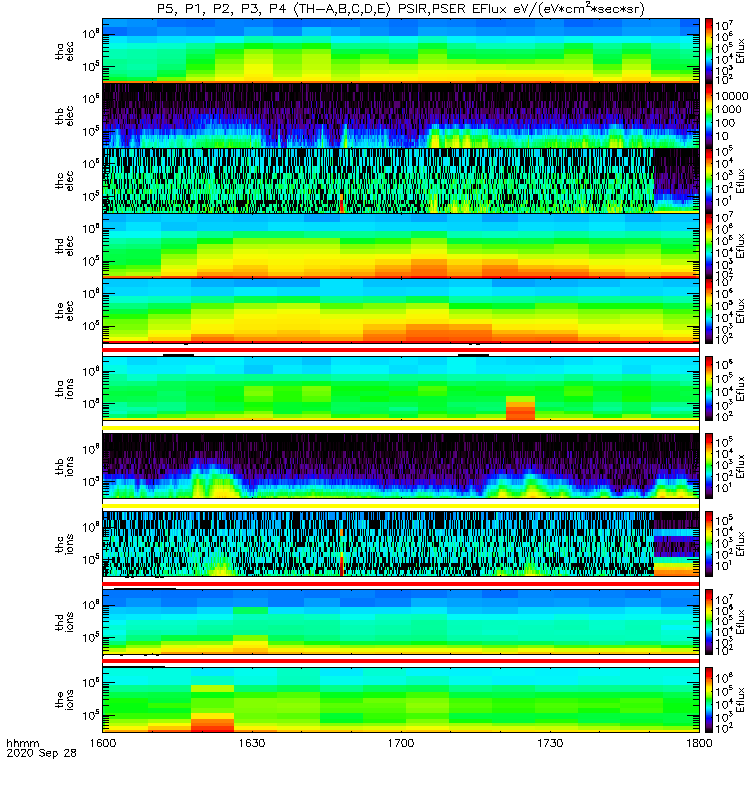Click the thd elec color bar
Viewport: 750px width, 800px height.
pyautogui.click(x=709, y=245)
